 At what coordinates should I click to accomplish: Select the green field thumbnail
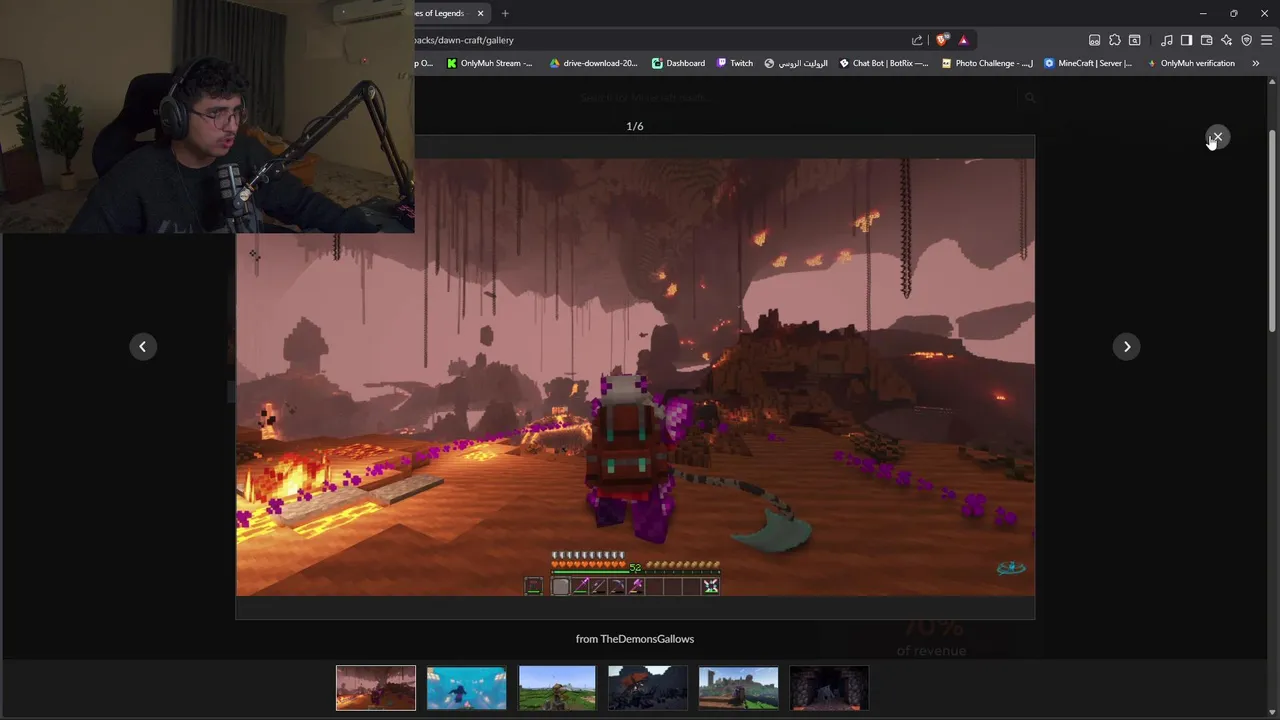(557, 688)
